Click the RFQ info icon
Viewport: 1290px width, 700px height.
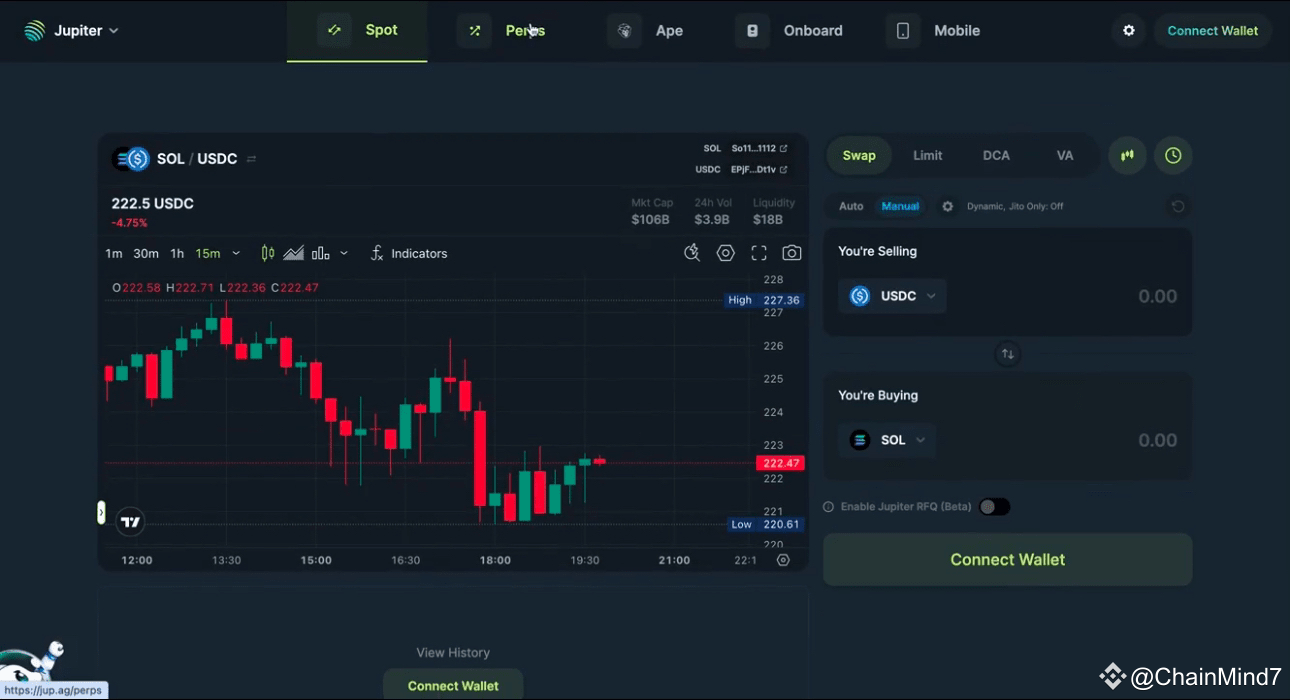coord(828,507)
